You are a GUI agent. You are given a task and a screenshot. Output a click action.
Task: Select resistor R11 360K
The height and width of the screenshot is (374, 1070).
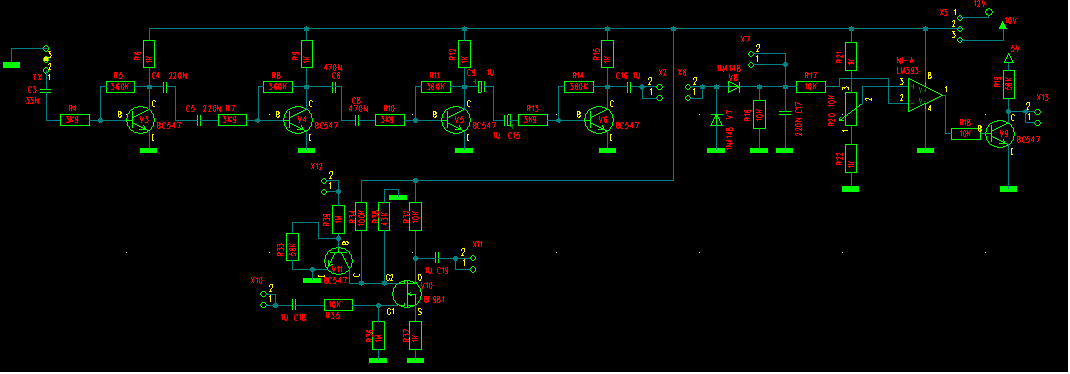[x=435, y=87]
